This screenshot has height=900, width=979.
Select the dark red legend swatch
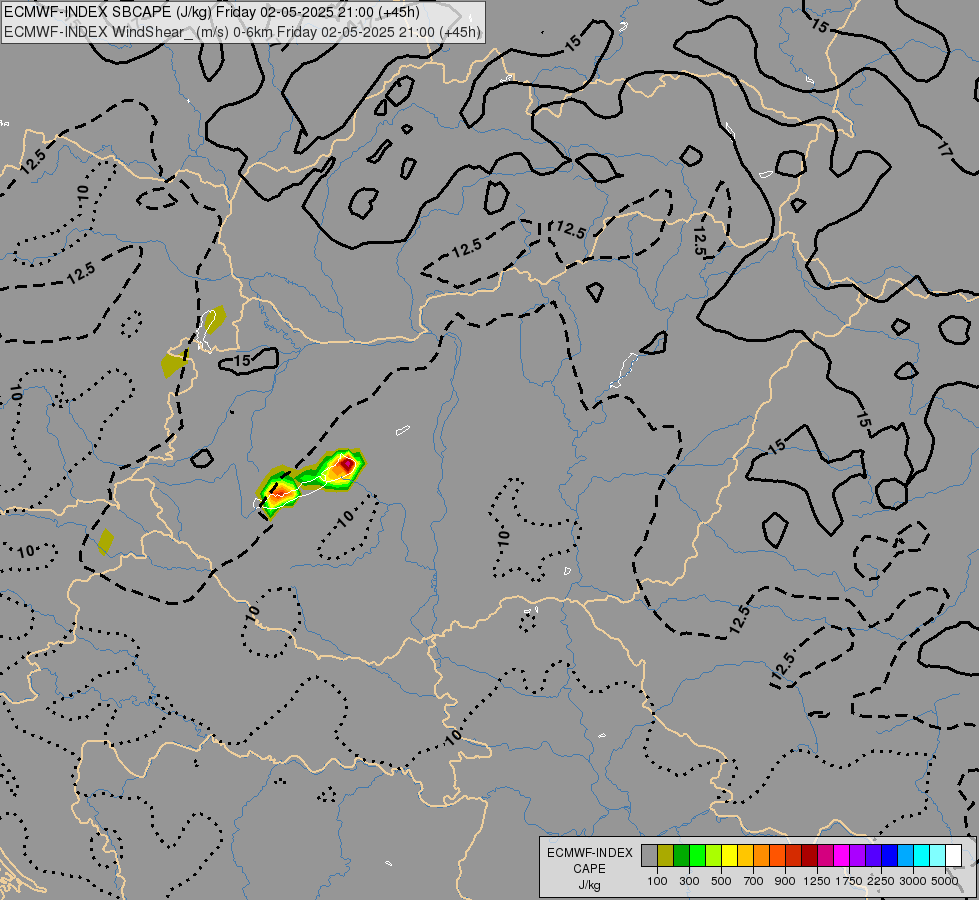click(x=810, y=856)
